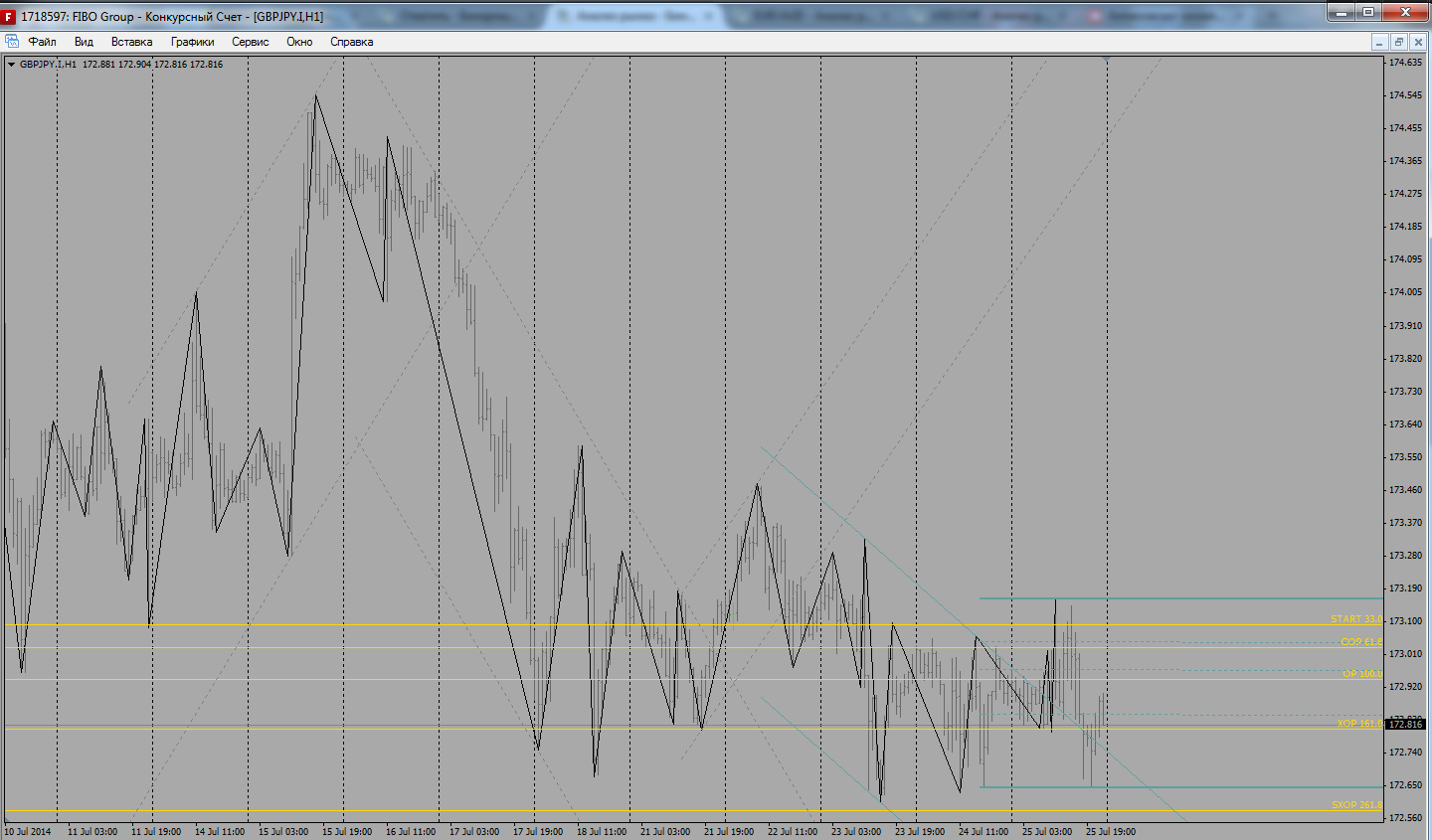This screenshot has height=840, width=1432.
Task: Open the Вид menu
Action: coord(84,42)
